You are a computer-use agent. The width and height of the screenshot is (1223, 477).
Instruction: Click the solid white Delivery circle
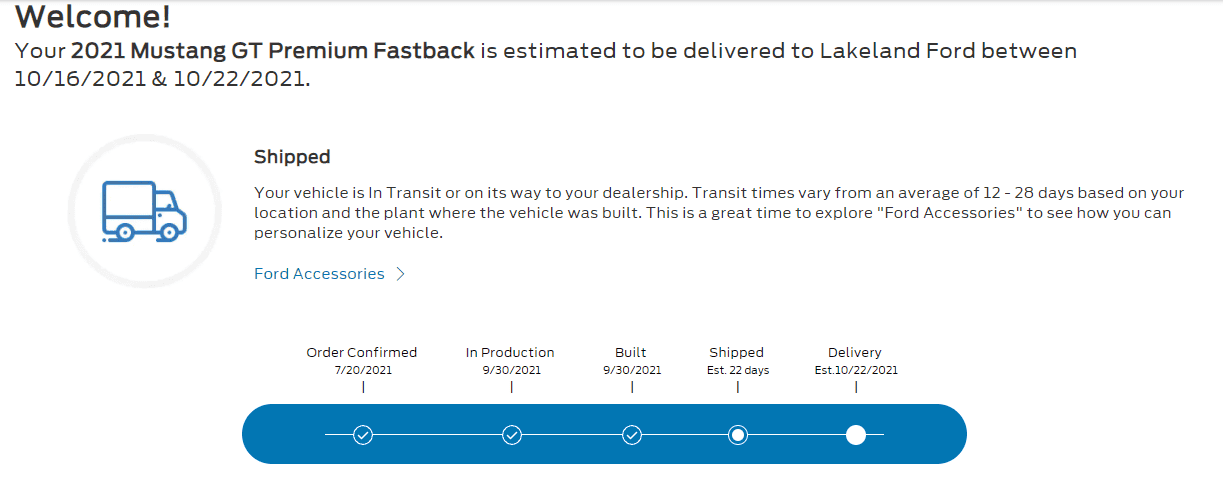(856, 435)
